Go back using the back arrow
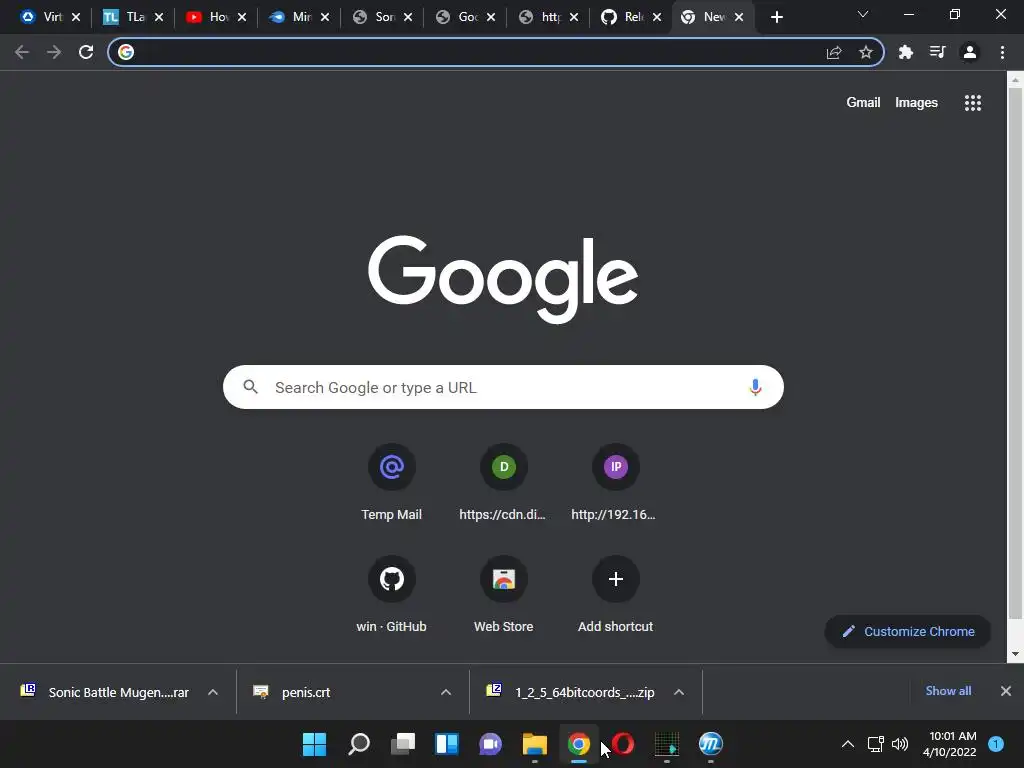The width and height of the screenshot is (1024, 768). [22, 52]
